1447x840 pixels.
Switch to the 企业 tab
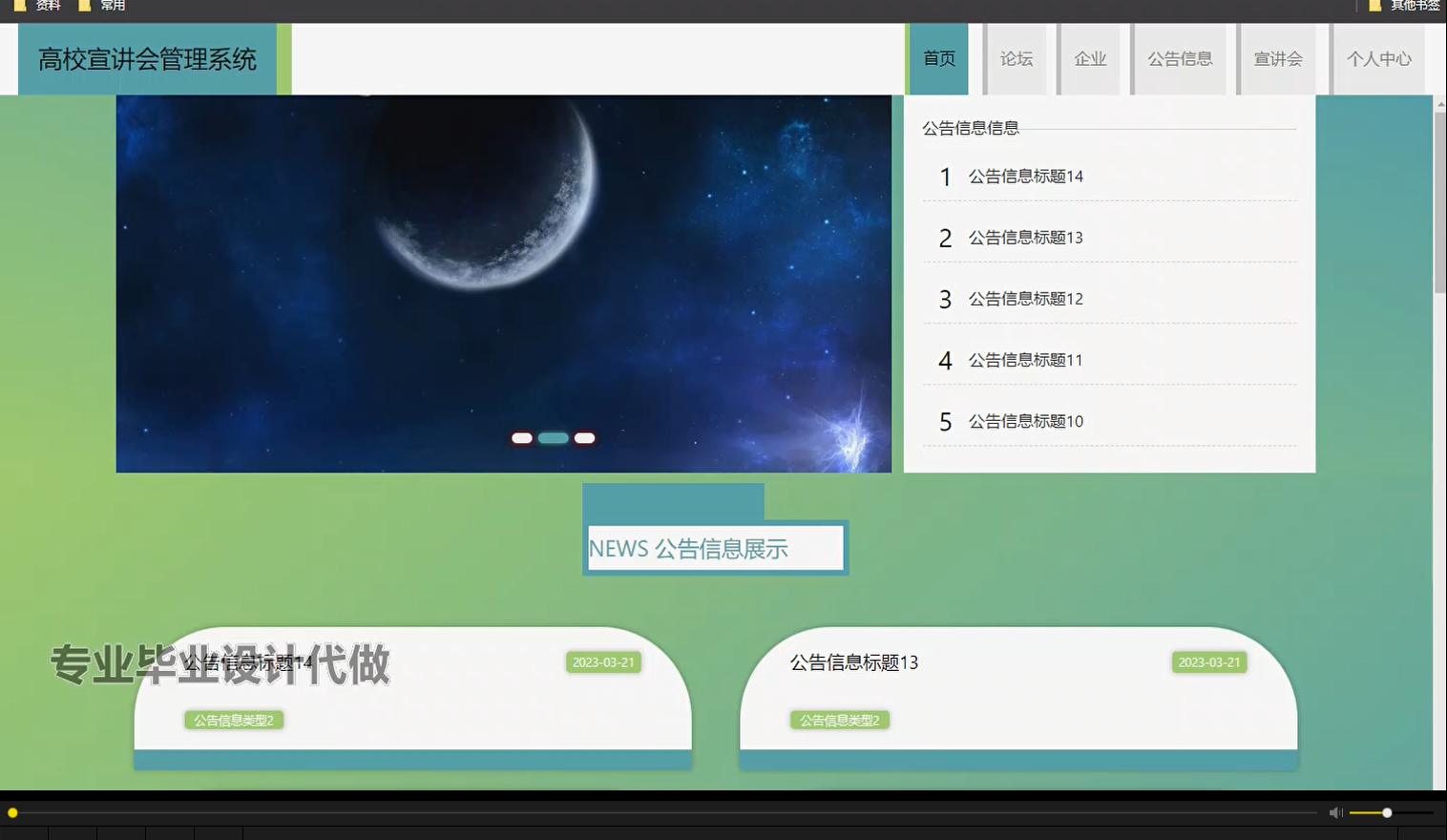(x=1089, y=58)
